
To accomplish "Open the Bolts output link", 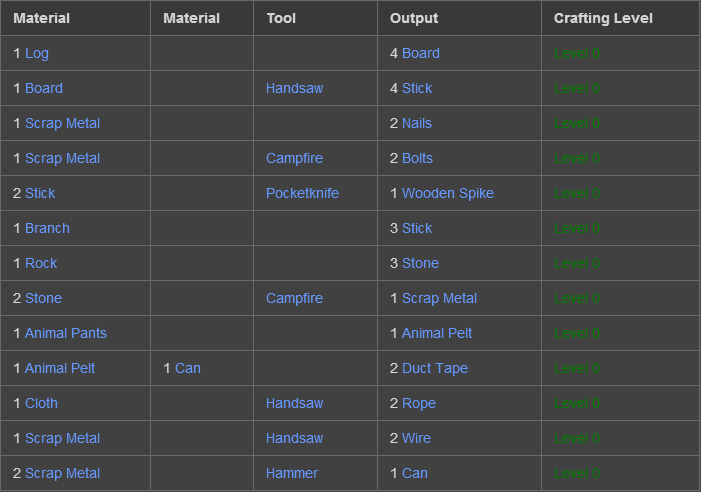I will 417,158.
